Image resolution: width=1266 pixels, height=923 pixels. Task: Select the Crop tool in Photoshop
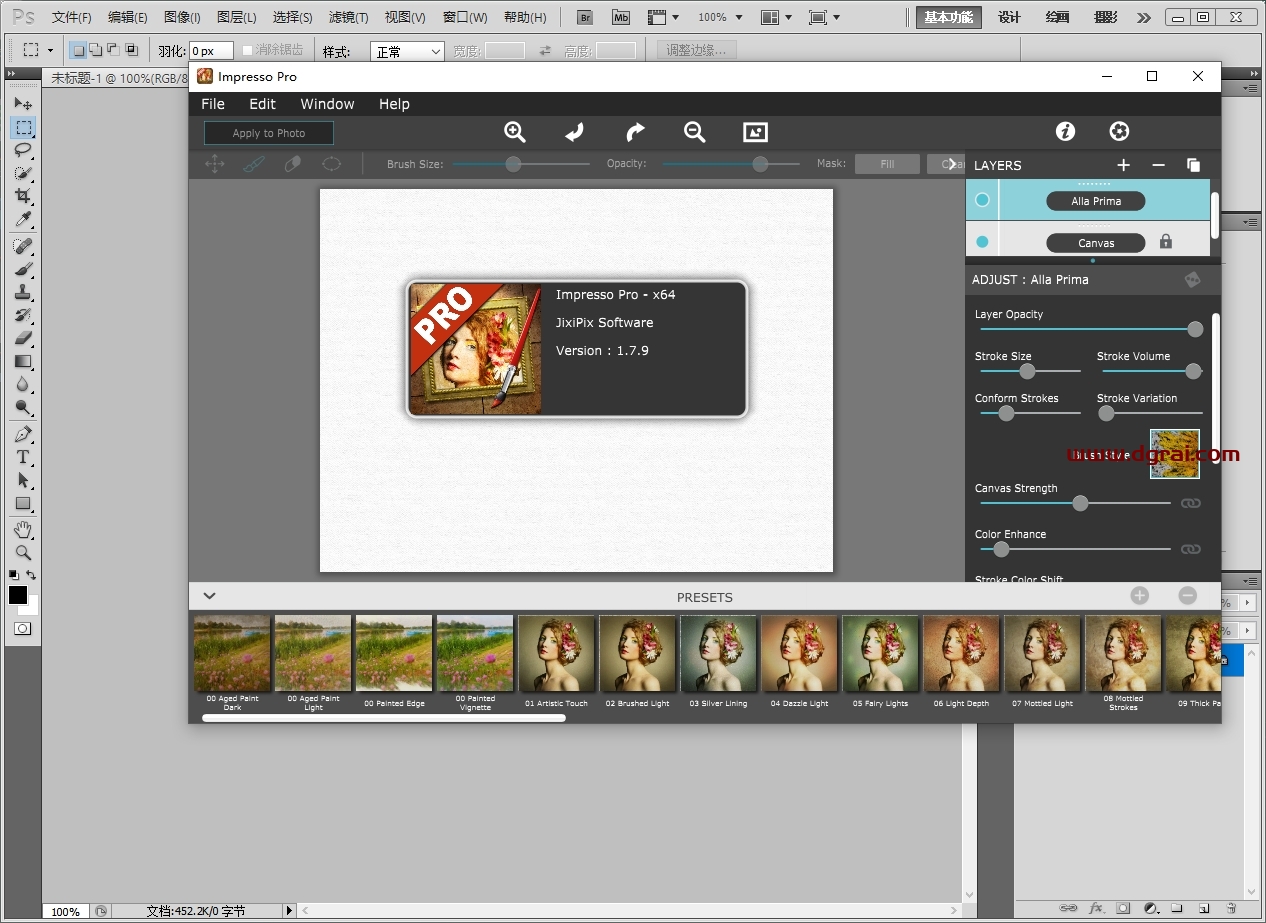click(23, 196)
